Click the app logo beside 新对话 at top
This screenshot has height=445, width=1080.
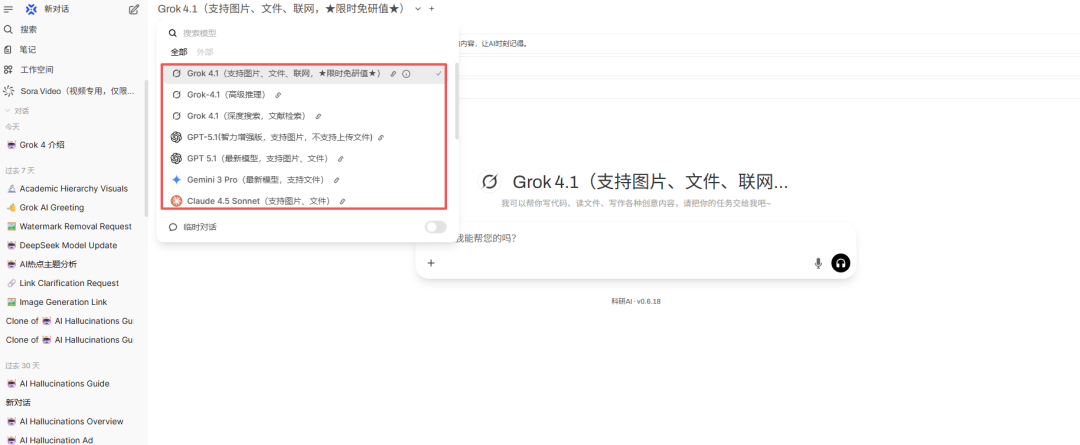point(31,10)
